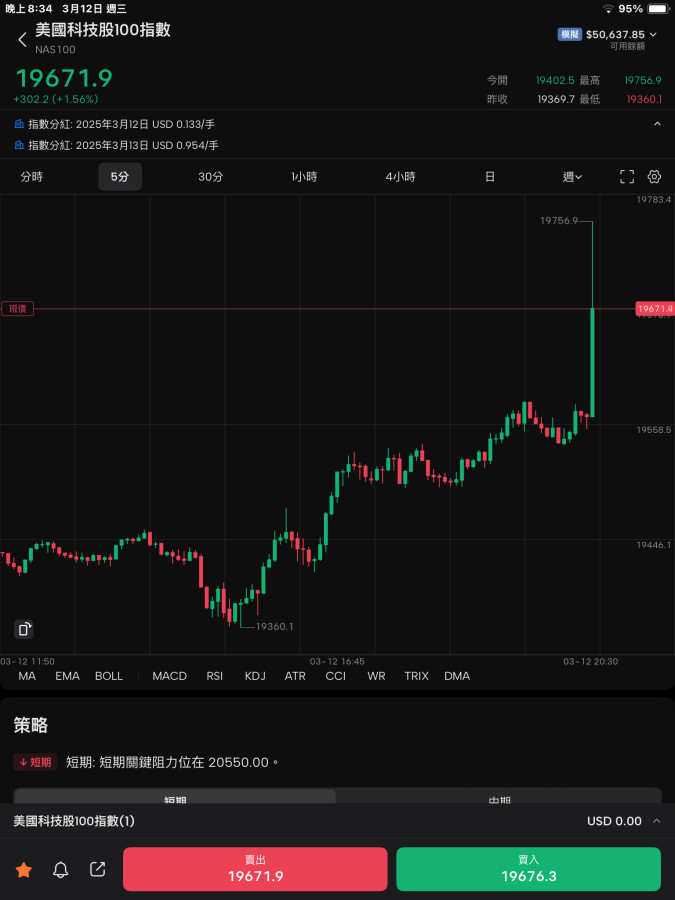Open the 週 timeframe dropdown

[572, 177]
